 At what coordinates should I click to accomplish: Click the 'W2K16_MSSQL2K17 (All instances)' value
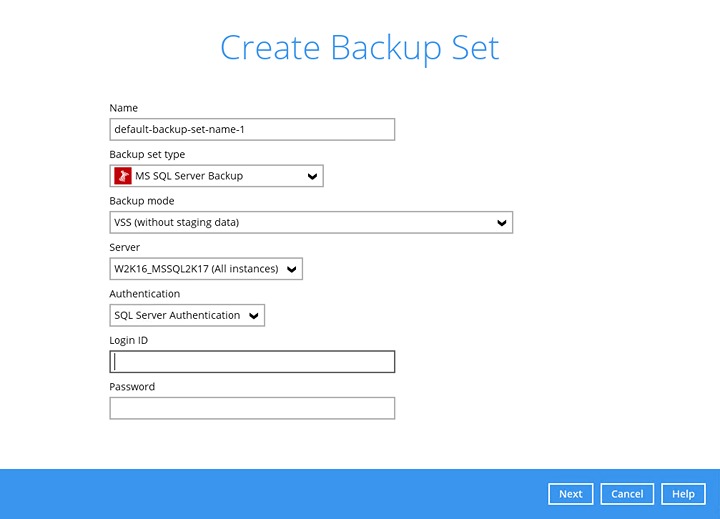click(195, 269)
